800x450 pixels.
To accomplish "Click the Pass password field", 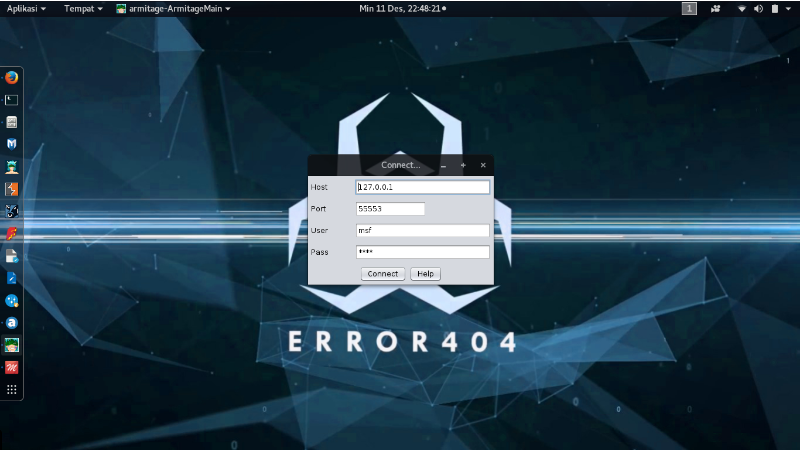I will click(x=422, y=252).
